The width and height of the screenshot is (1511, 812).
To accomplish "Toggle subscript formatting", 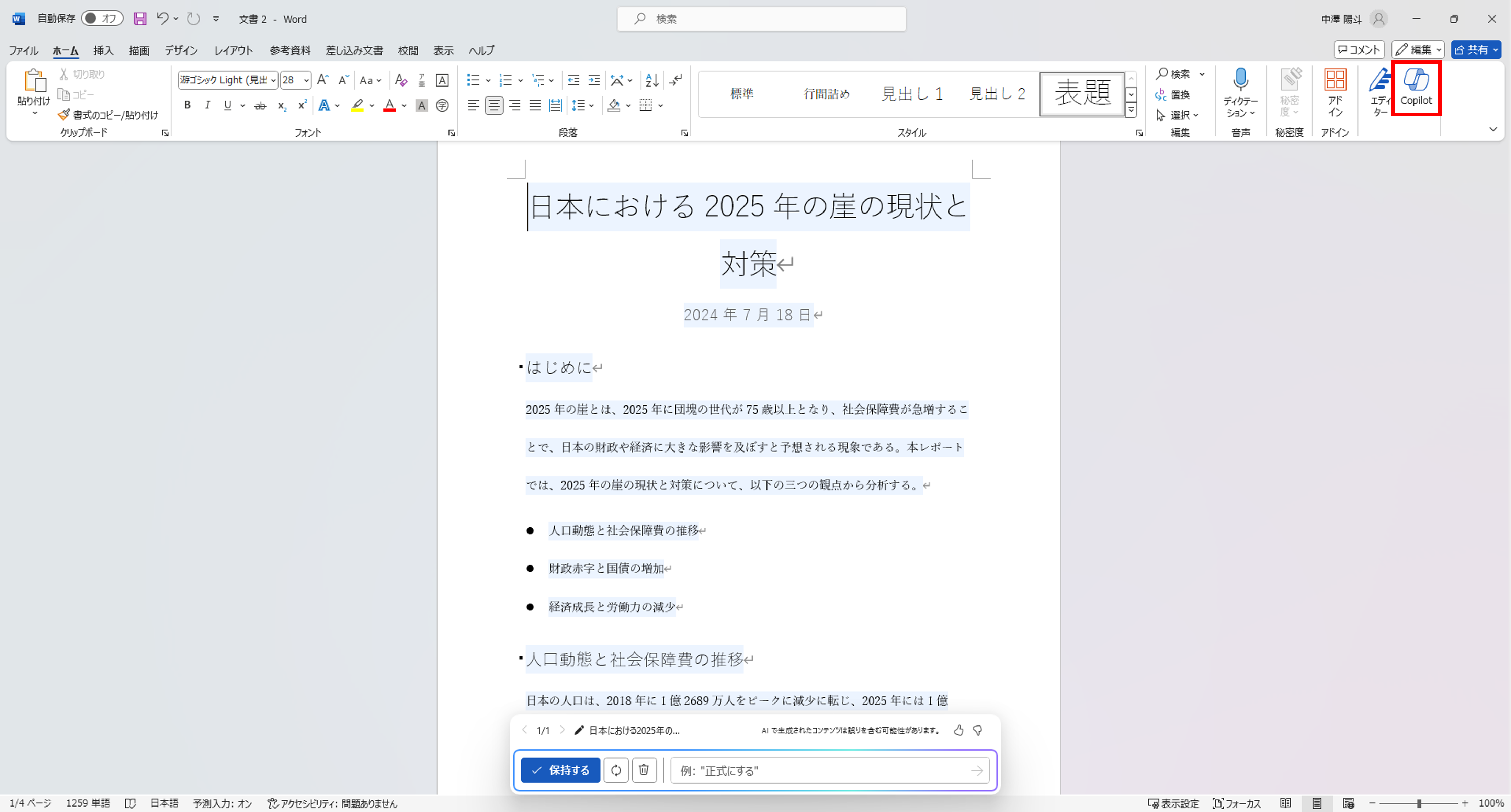I will (282, 105).
